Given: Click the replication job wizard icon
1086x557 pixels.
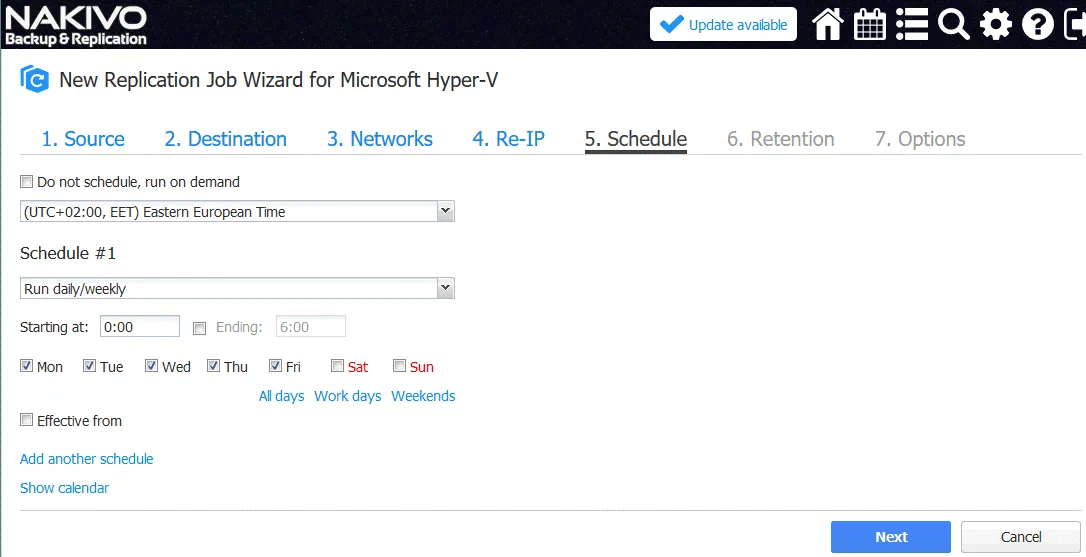Looking at the screenshot, I should 35,80.
